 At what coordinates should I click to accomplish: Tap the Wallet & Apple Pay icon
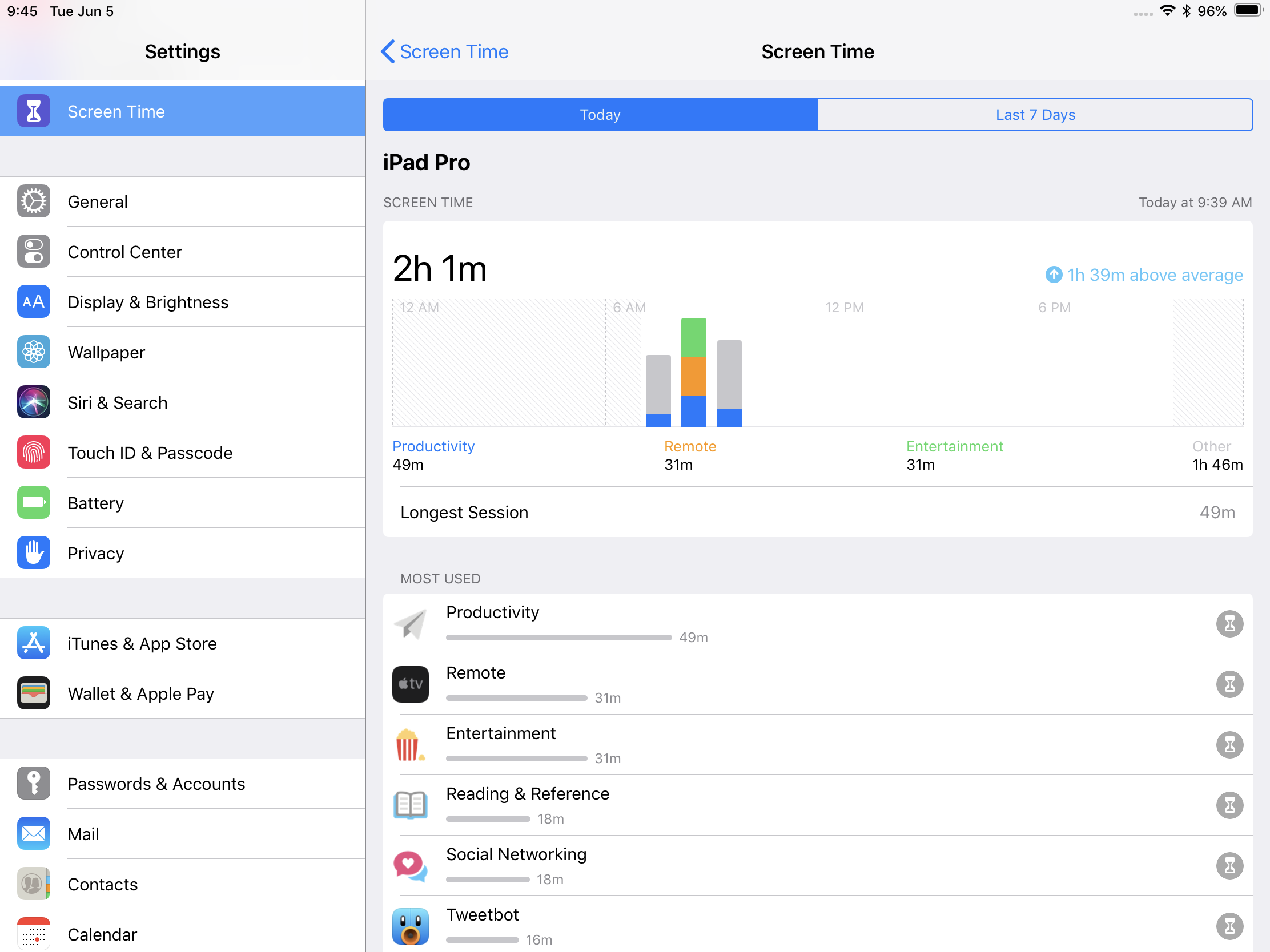(x=33, y=693)
